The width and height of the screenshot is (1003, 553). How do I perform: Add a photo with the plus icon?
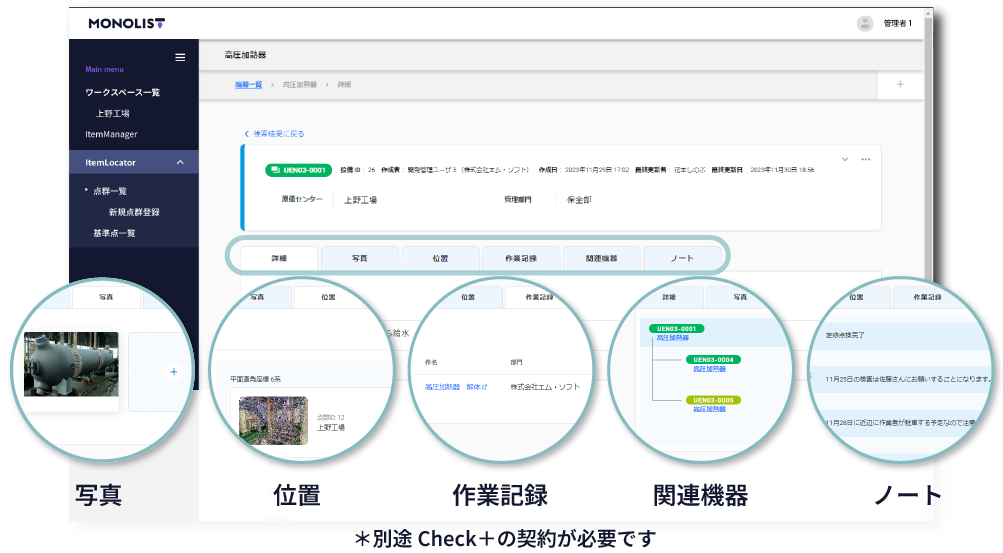coord(173,371)
